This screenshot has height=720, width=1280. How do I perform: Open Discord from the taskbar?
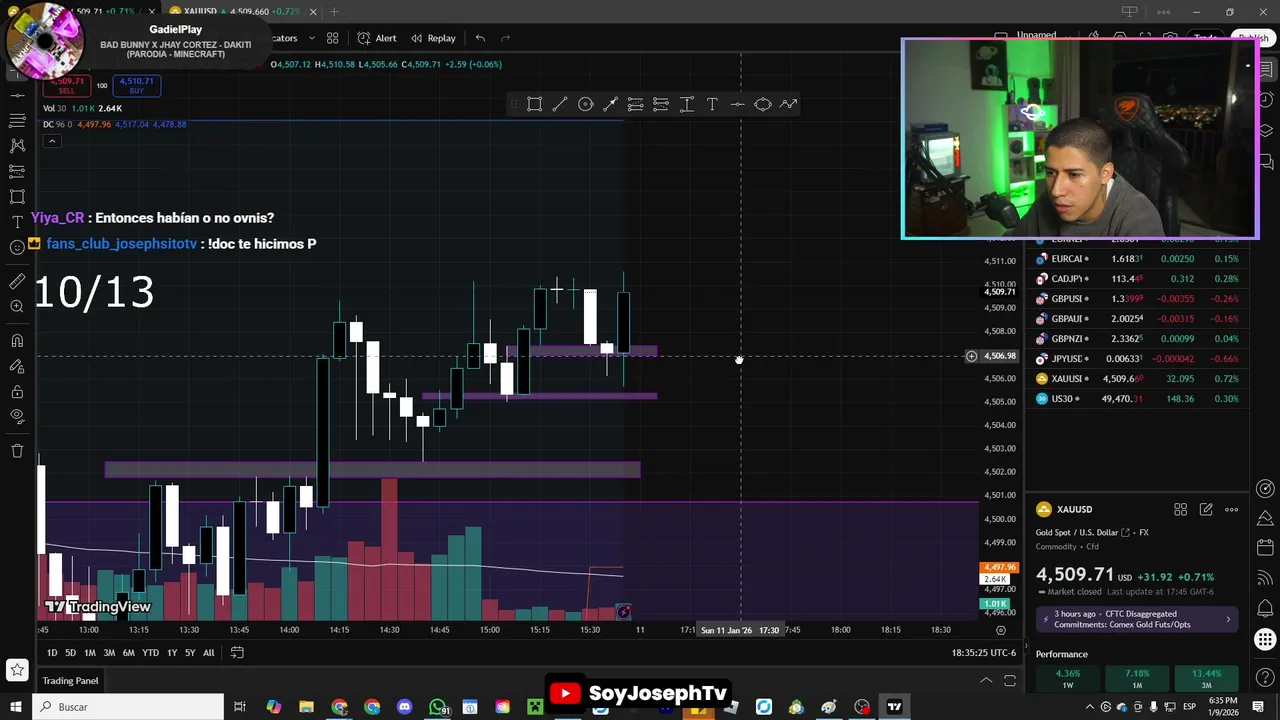point(405,707)
